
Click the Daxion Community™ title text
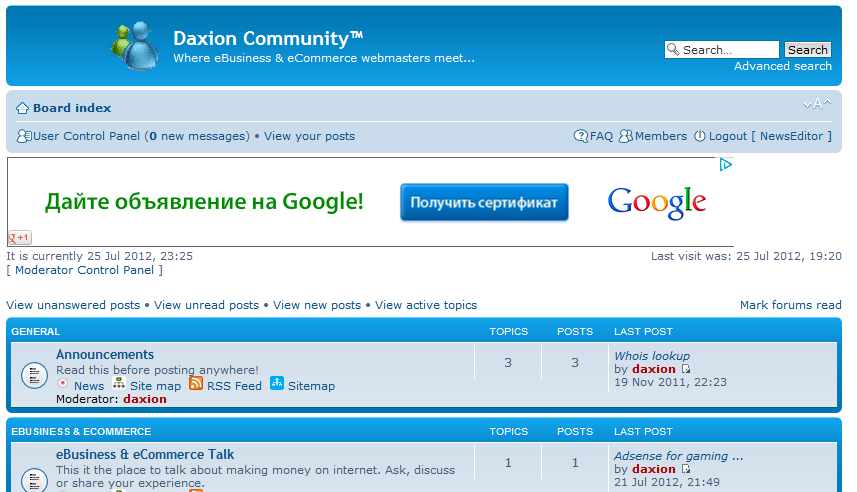pyautogui.click(x=268, y=39)
